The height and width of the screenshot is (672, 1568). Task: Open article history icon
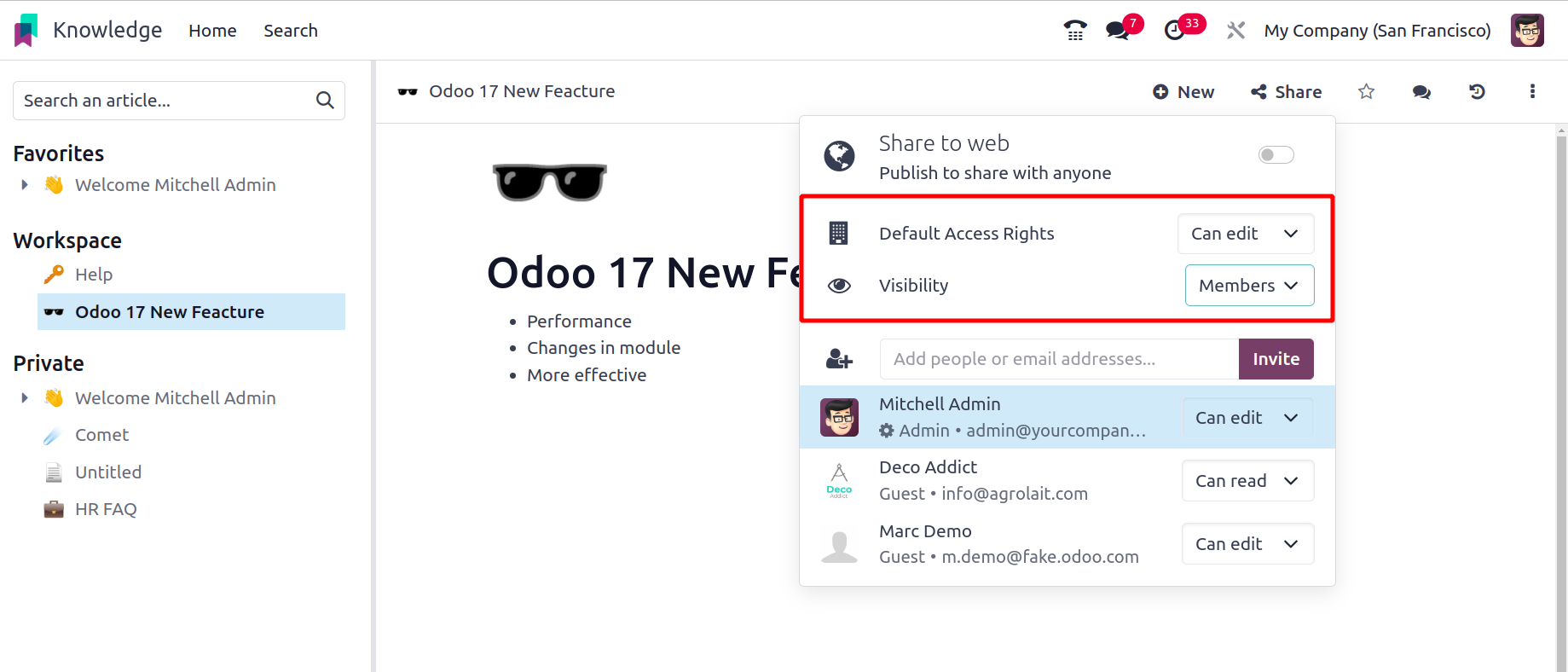click(x=1477, y=91)
